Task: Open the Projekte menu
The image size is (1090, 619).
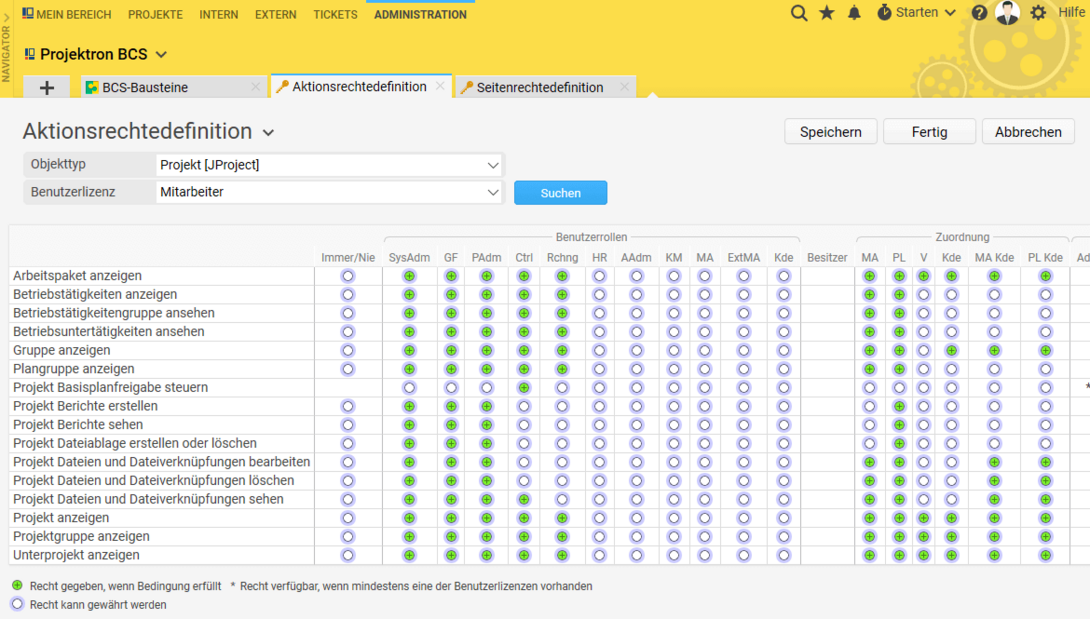Action: pos(155,14)
